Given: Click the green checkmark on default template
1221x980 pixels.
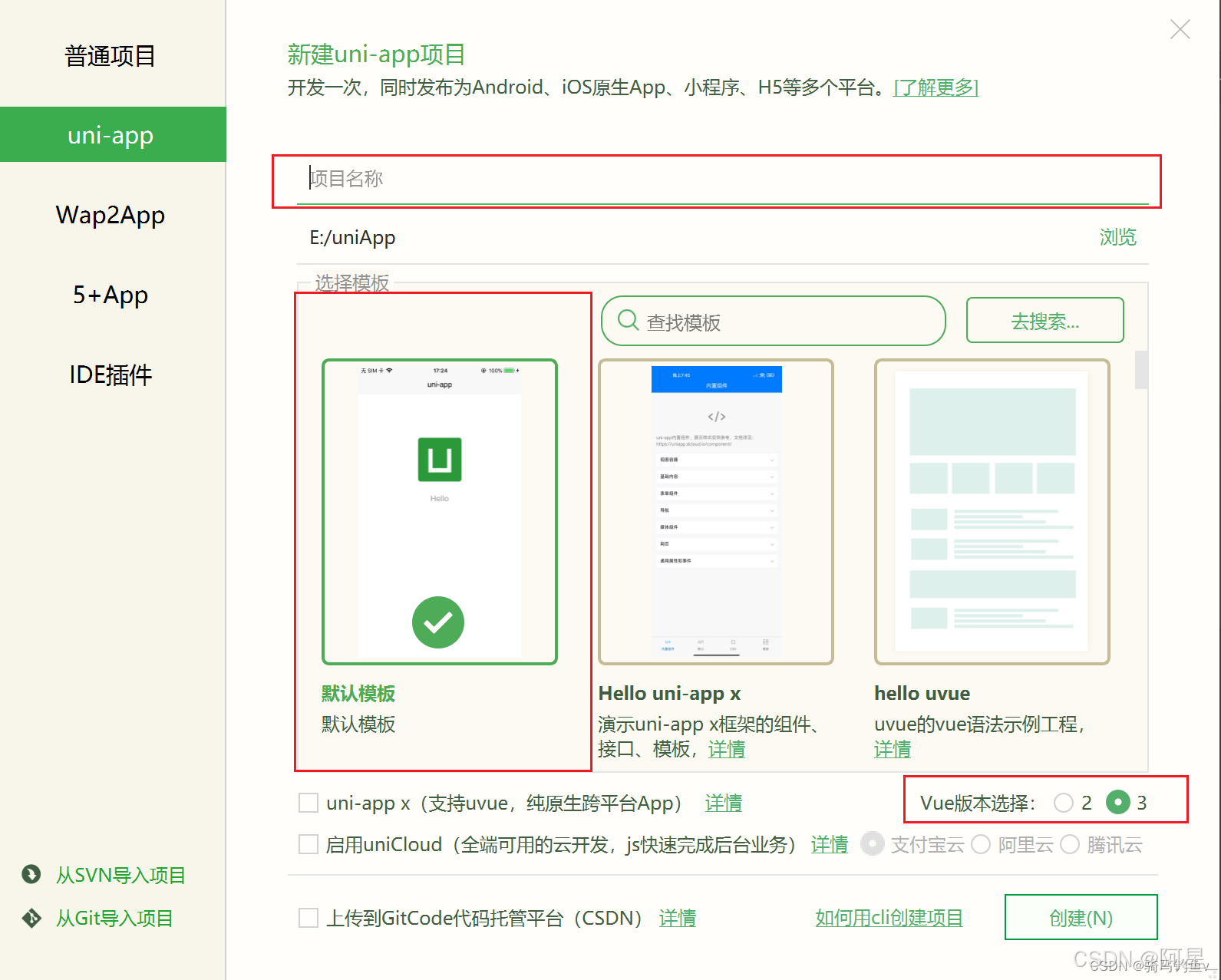Looking at the screenshot, I should click(438, 622).
